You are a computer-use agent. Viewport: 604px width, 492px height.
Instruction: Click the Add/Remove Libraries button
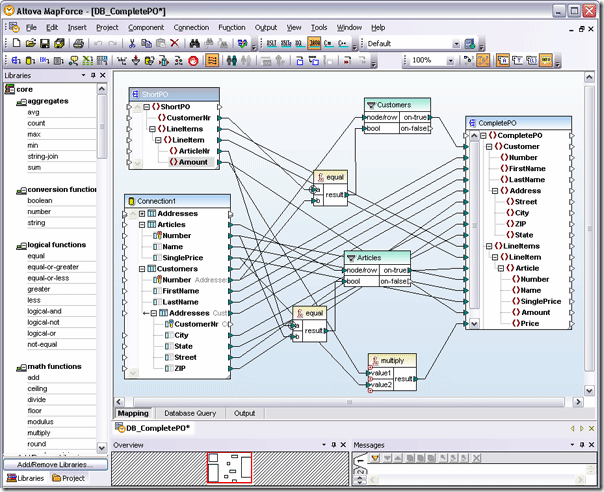coord(53,465)
